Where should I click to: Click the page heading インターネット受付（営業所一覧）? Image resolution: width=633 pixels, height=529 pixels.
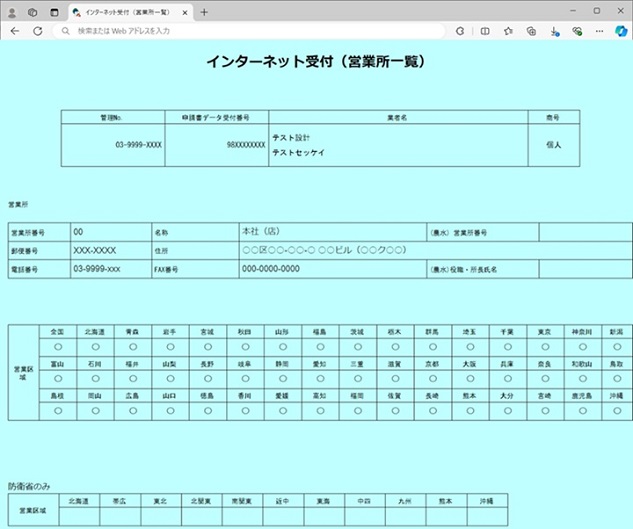click(316, 62)
